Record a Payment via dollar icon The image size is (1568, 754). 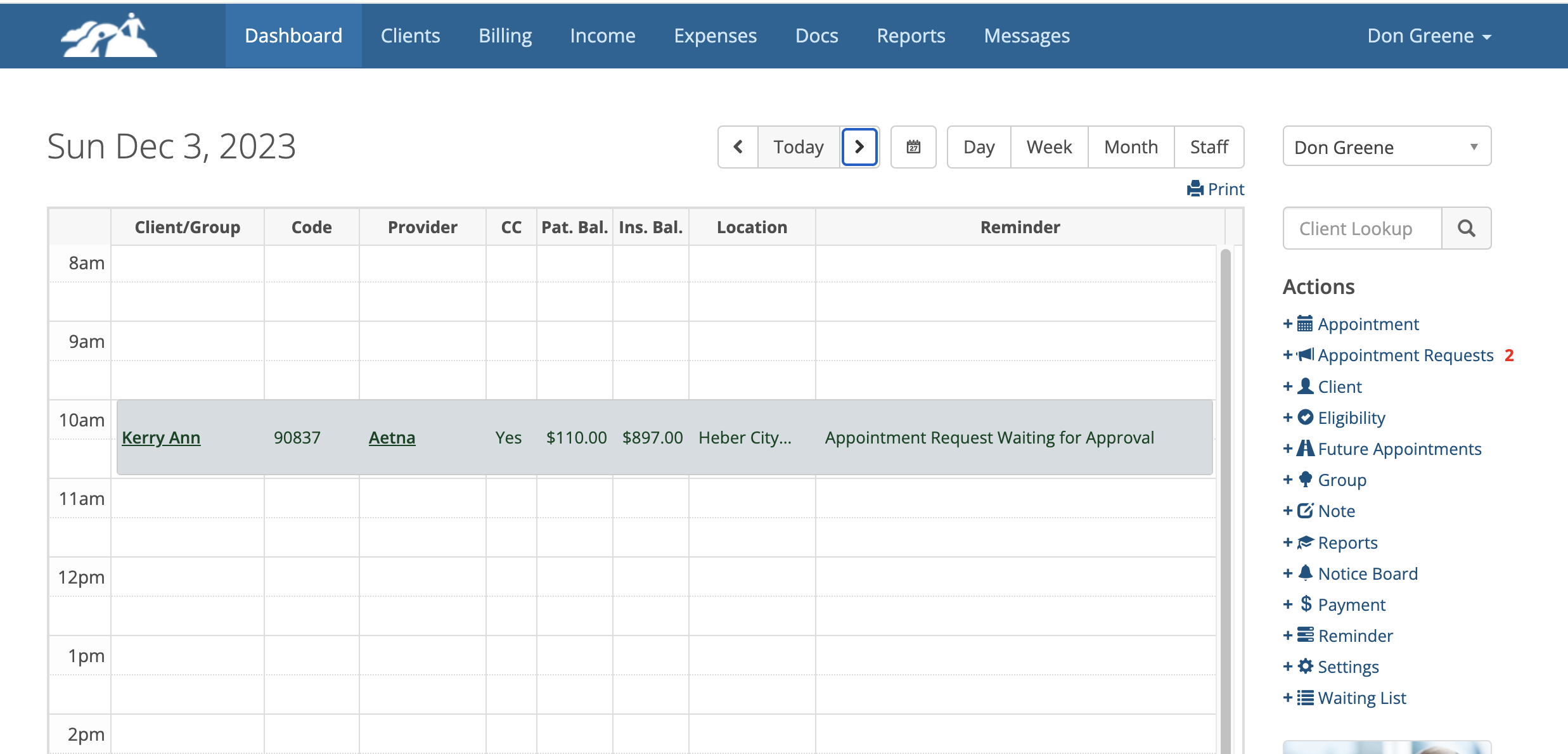(x=1352, y=604)
